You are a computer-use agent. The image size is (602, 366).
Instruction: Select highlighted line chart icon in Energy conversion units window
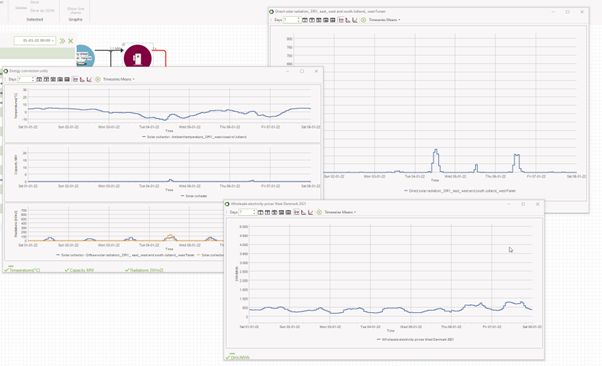75,79
